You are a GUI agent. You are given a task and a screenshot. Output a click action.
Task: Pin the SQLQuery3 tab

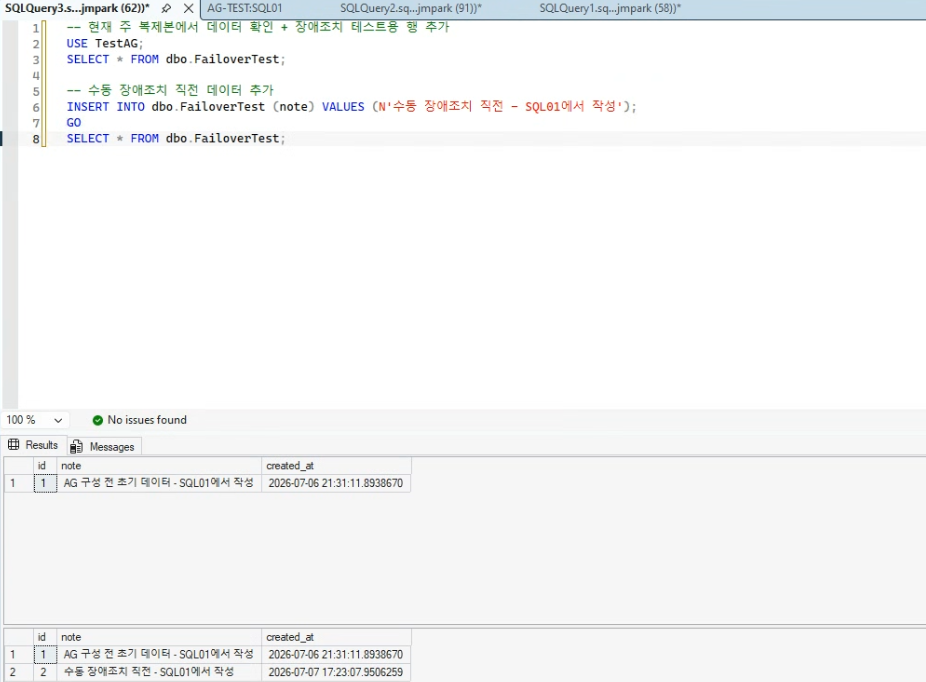point(167,8)
